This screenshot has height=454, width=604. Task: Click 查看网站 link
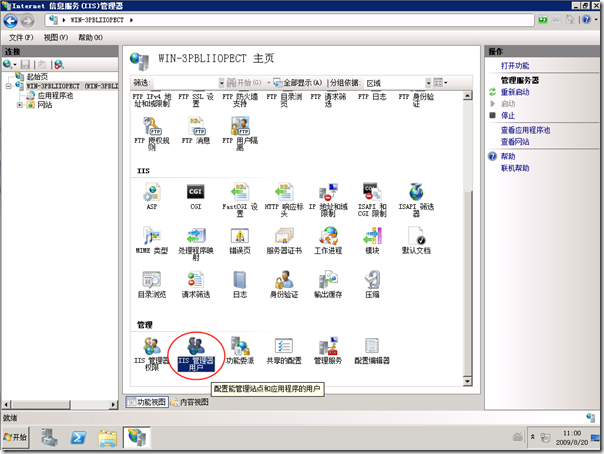pos(515,142)
